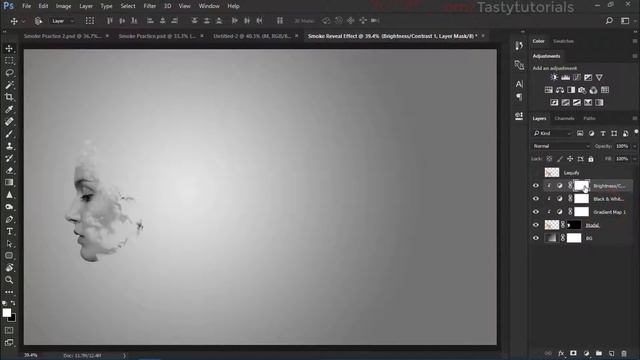Image resolution: width=640 pixels, height=360 pixels.
Task: Click the foreground color swatch
Action: click(x=7, y=313)
